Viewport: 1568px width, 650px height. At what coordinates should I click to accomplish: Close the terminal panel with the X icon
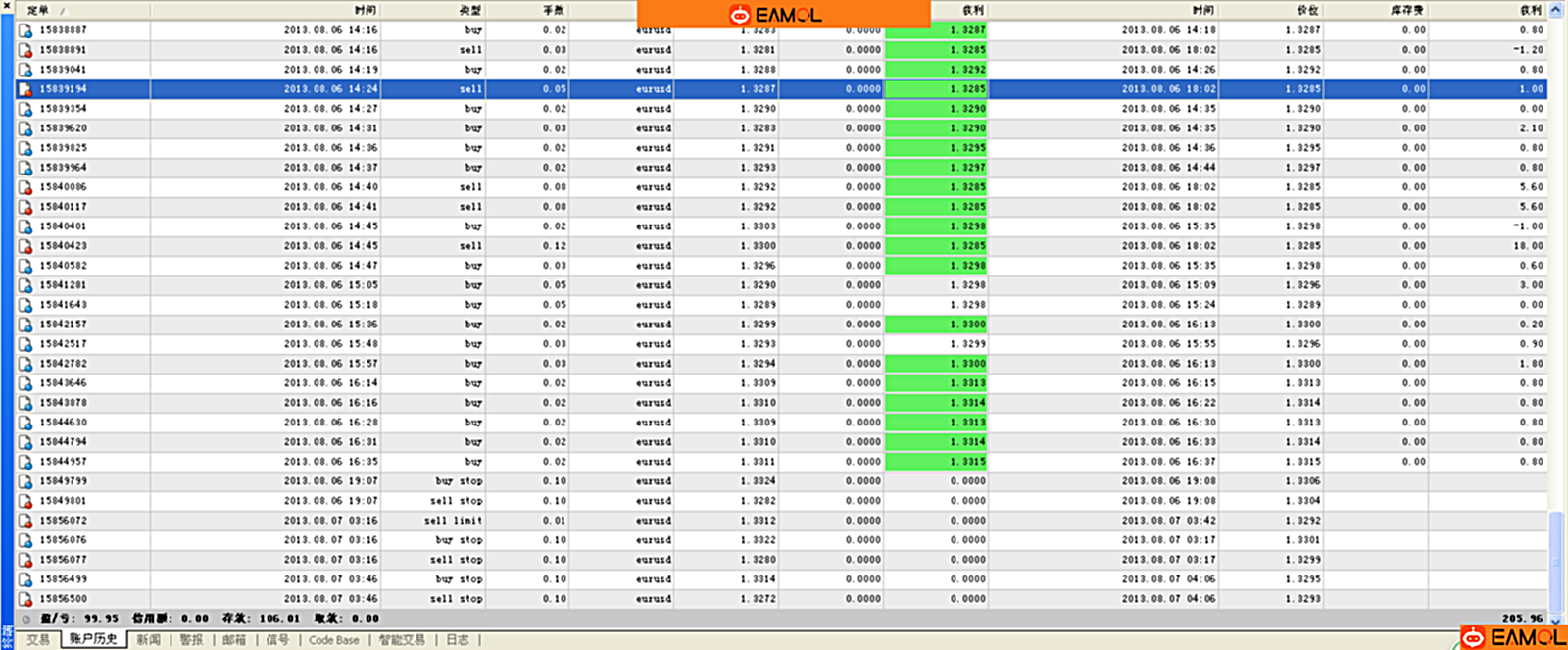pos(7,8)
